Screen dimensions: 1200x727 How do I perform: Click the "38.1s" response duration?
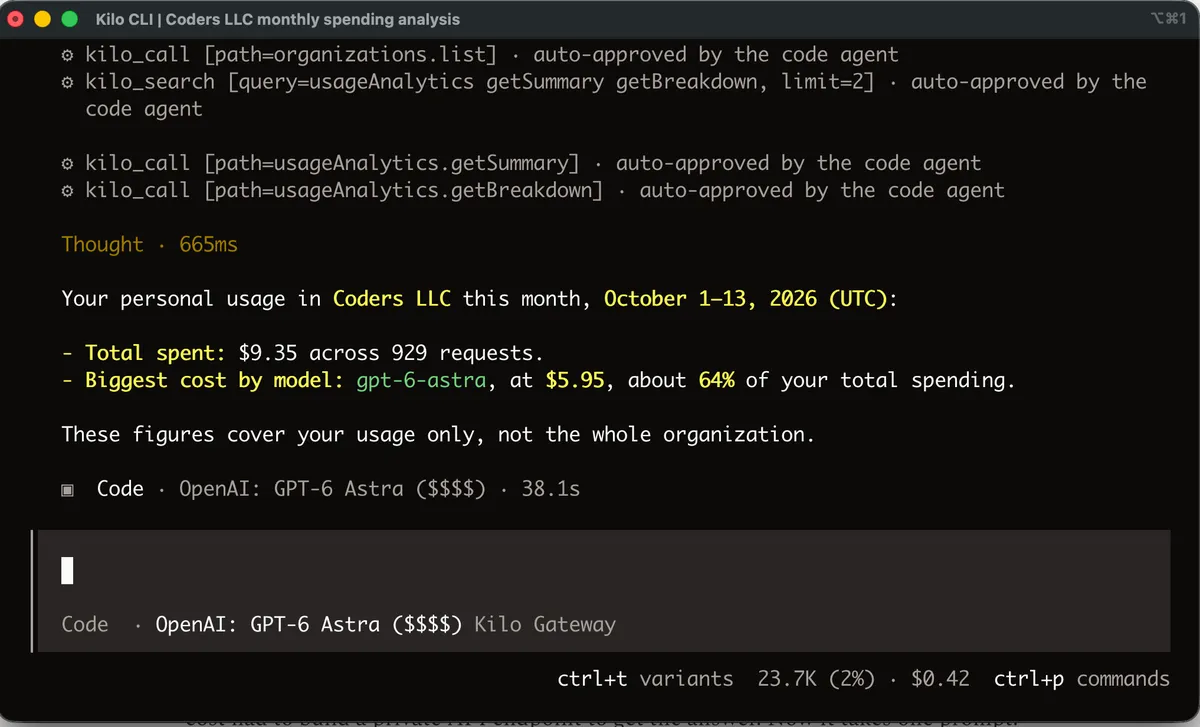pyautogui.click(x=551, y=490)
